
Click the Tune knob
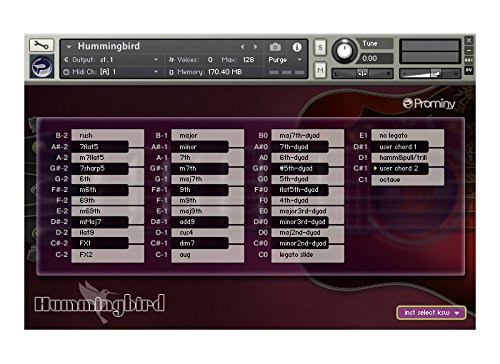click(344, 51)
